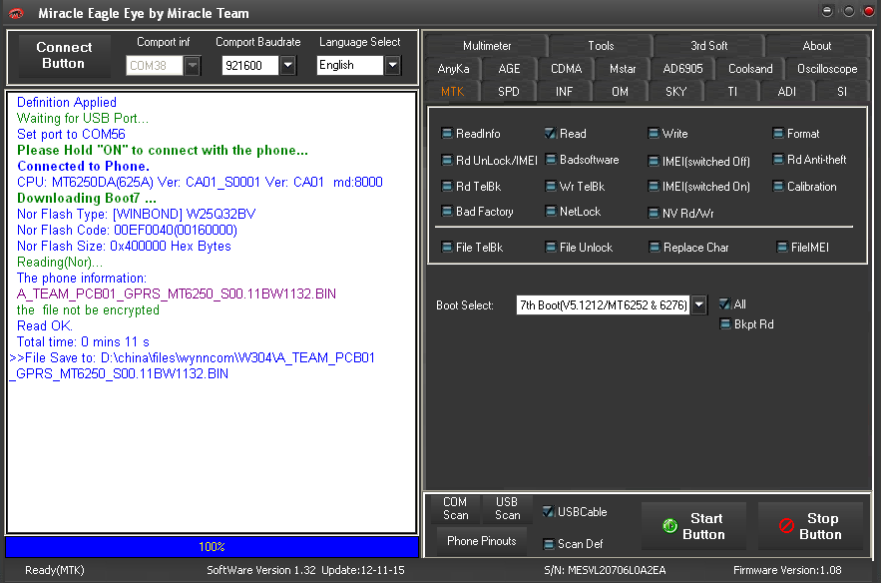Toggle IMEI(switched Off) checkbox
This screenshot has width=881, height=583.
tap(653, 161)
